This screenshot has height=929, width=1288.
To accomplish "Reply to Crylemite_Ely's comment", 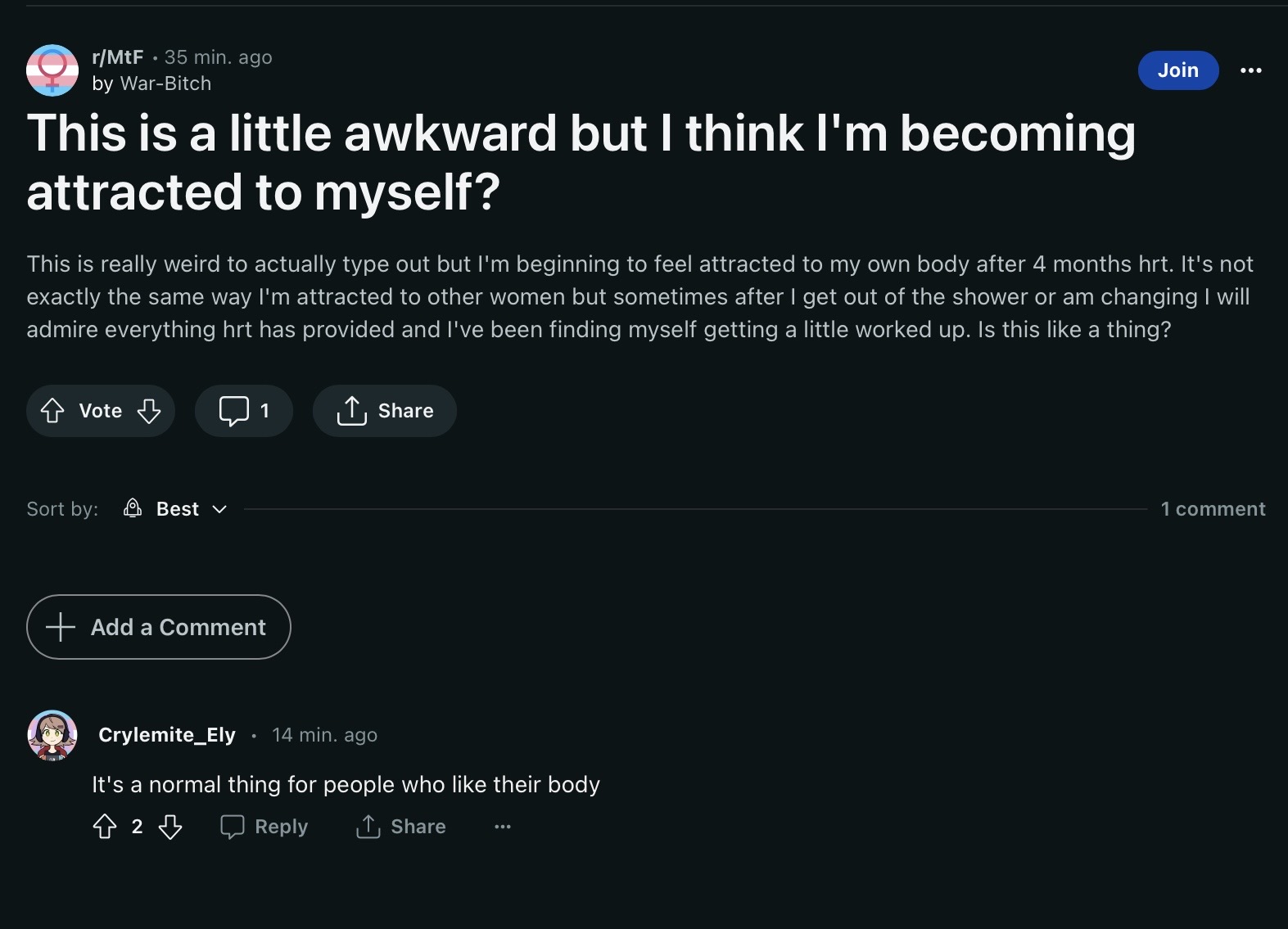I will coord(264,827).
